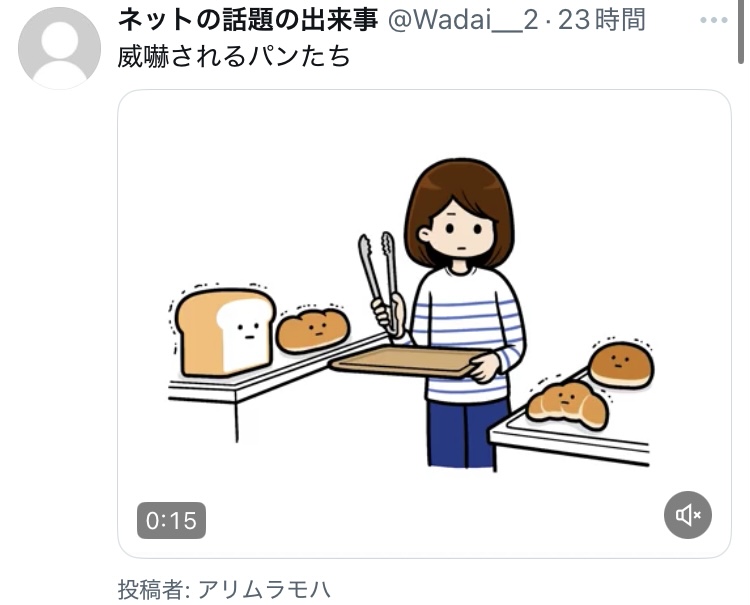This screenshot has width=750, height=605.
Task: Click the white bread loaf in the video
Action: tap(225, 331)
